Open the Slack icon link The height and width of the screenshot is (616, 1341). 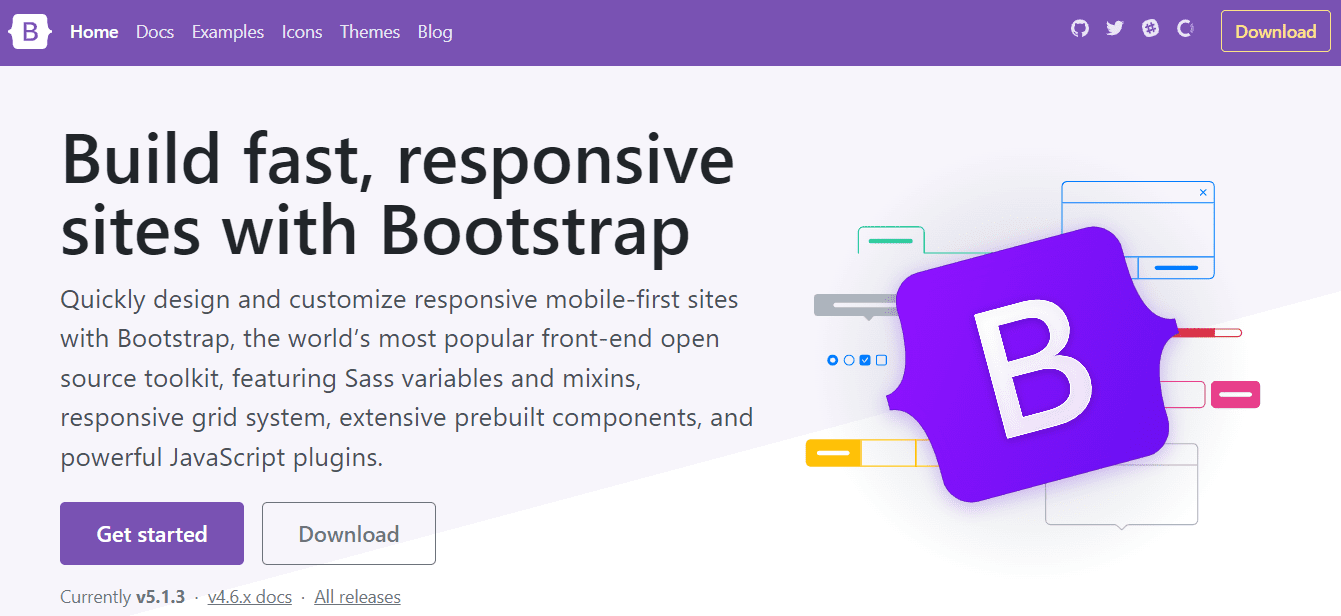[1151, 29]
